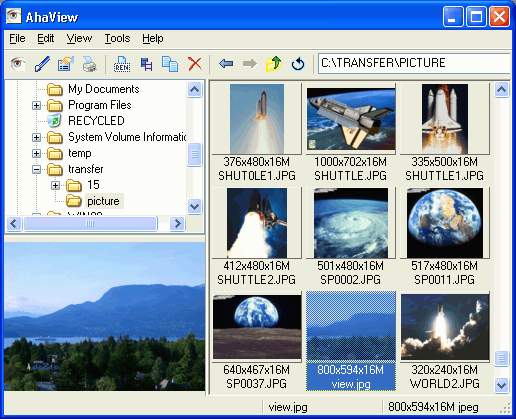Viewport: 516px width, 419px height.
Task: Select the SHUTTLE.JPG thumbnail
Action: tap(351, 133)
